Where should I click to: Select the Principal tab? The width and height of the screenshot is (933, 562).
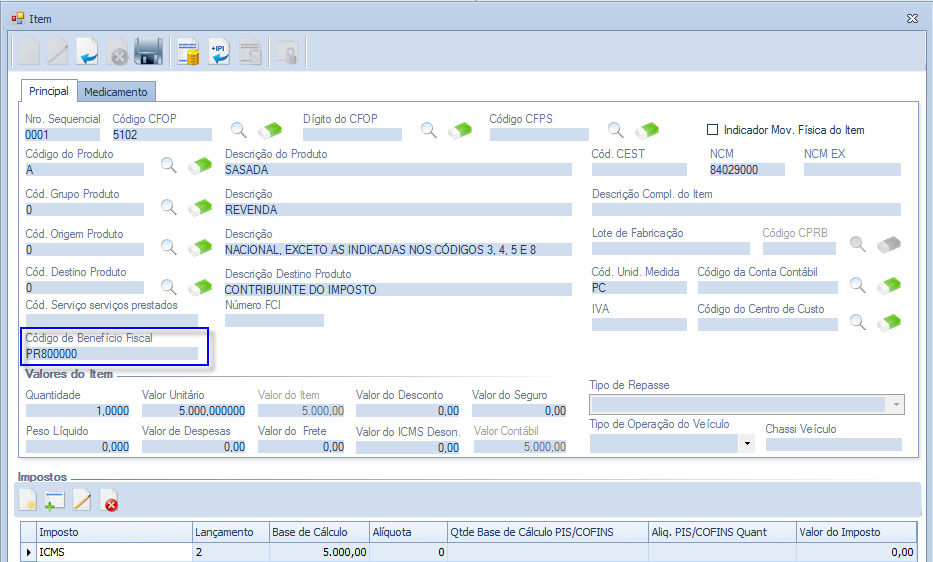tap(49, 91)
